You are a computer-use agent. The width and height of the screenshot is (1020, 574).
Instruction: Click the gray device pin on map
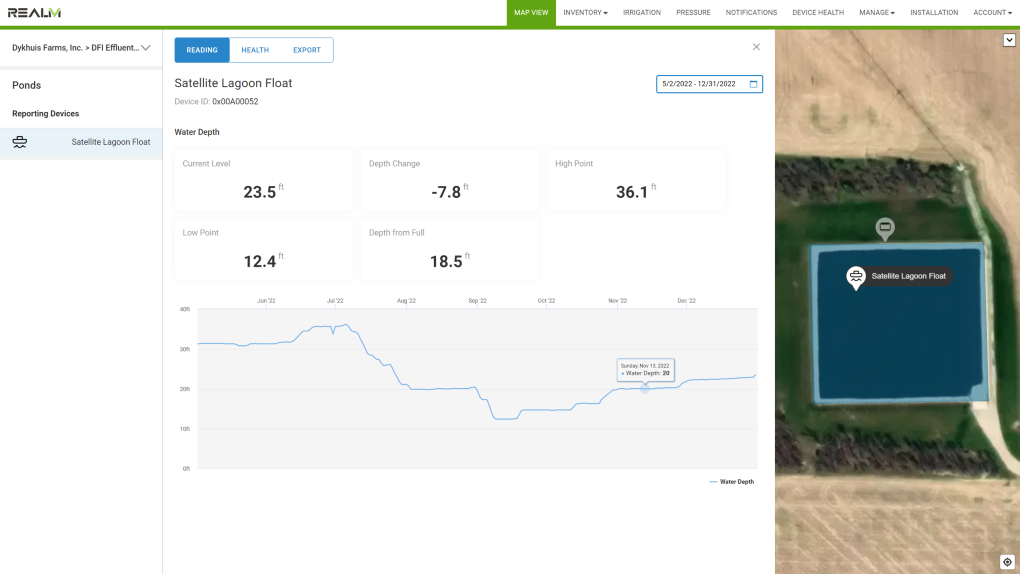[x=884, y=229]
